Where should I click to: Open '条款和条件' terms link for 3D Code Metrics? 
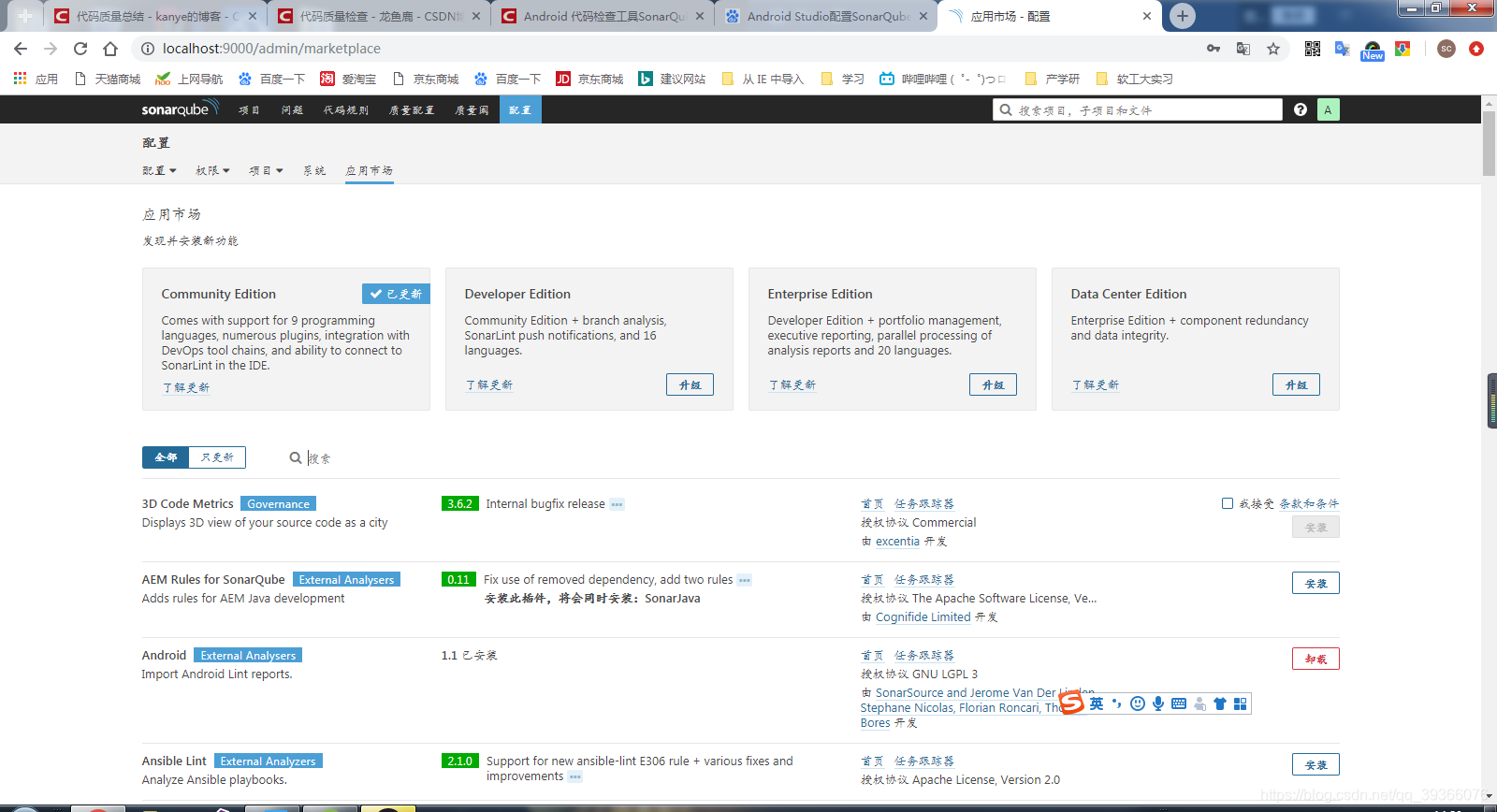click(1309, 503)
